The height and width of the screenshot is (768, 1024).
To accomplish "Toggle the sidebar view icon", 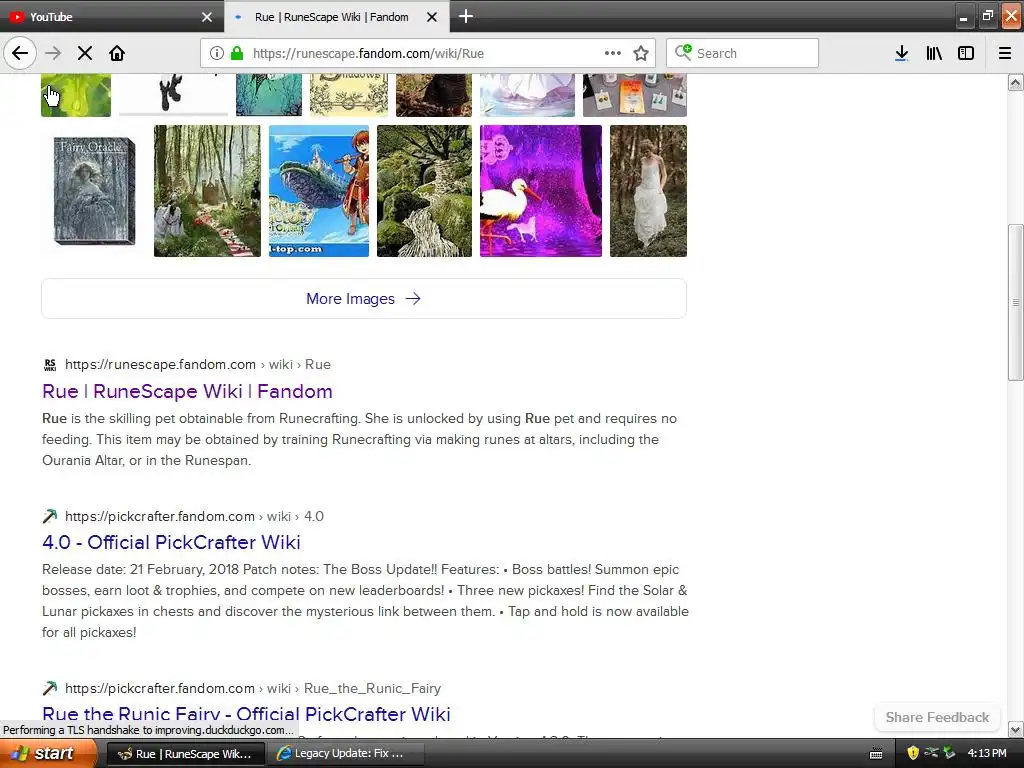I will point(966,53).
